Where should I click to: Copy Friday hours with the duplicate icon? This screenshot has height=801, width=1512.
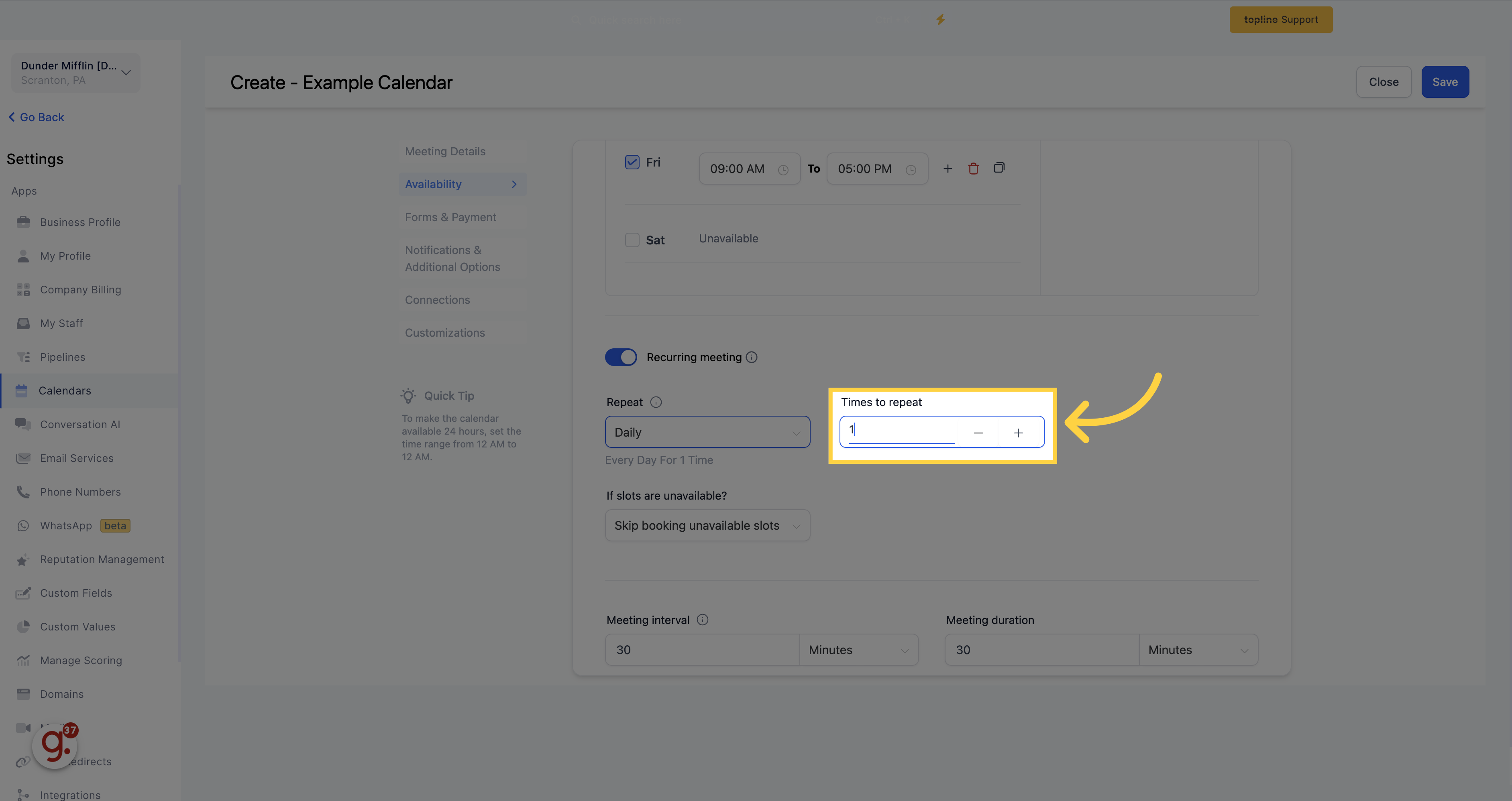(x=999, y=168)
